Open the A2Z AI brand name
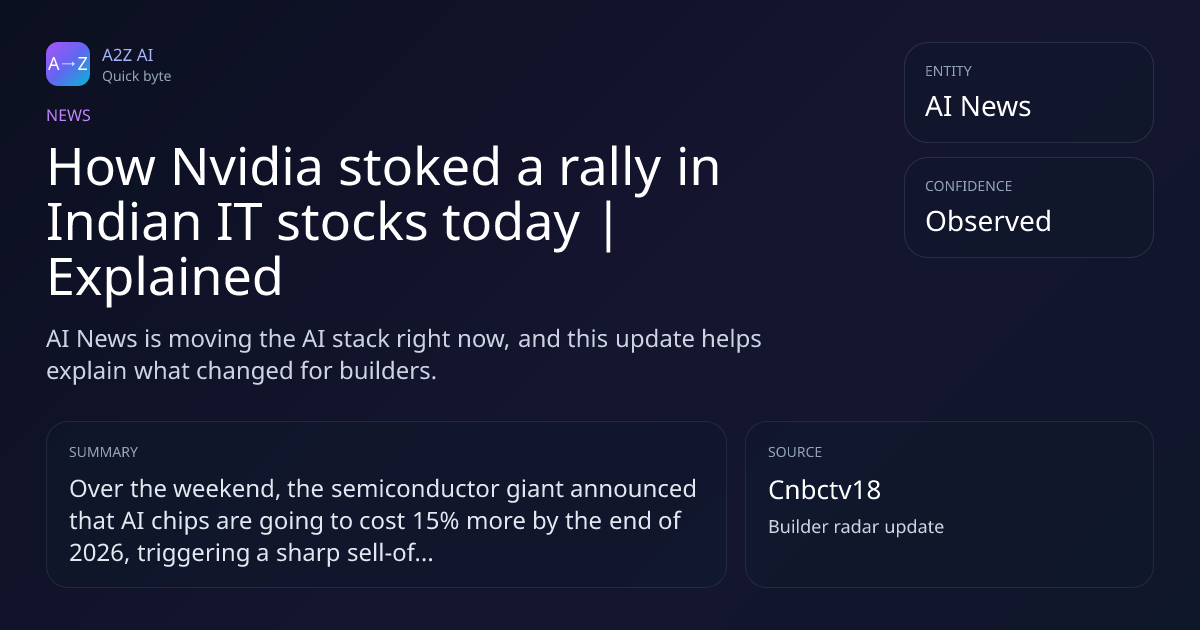Screen dimensions: 1200x630 (x=127, y=55)
